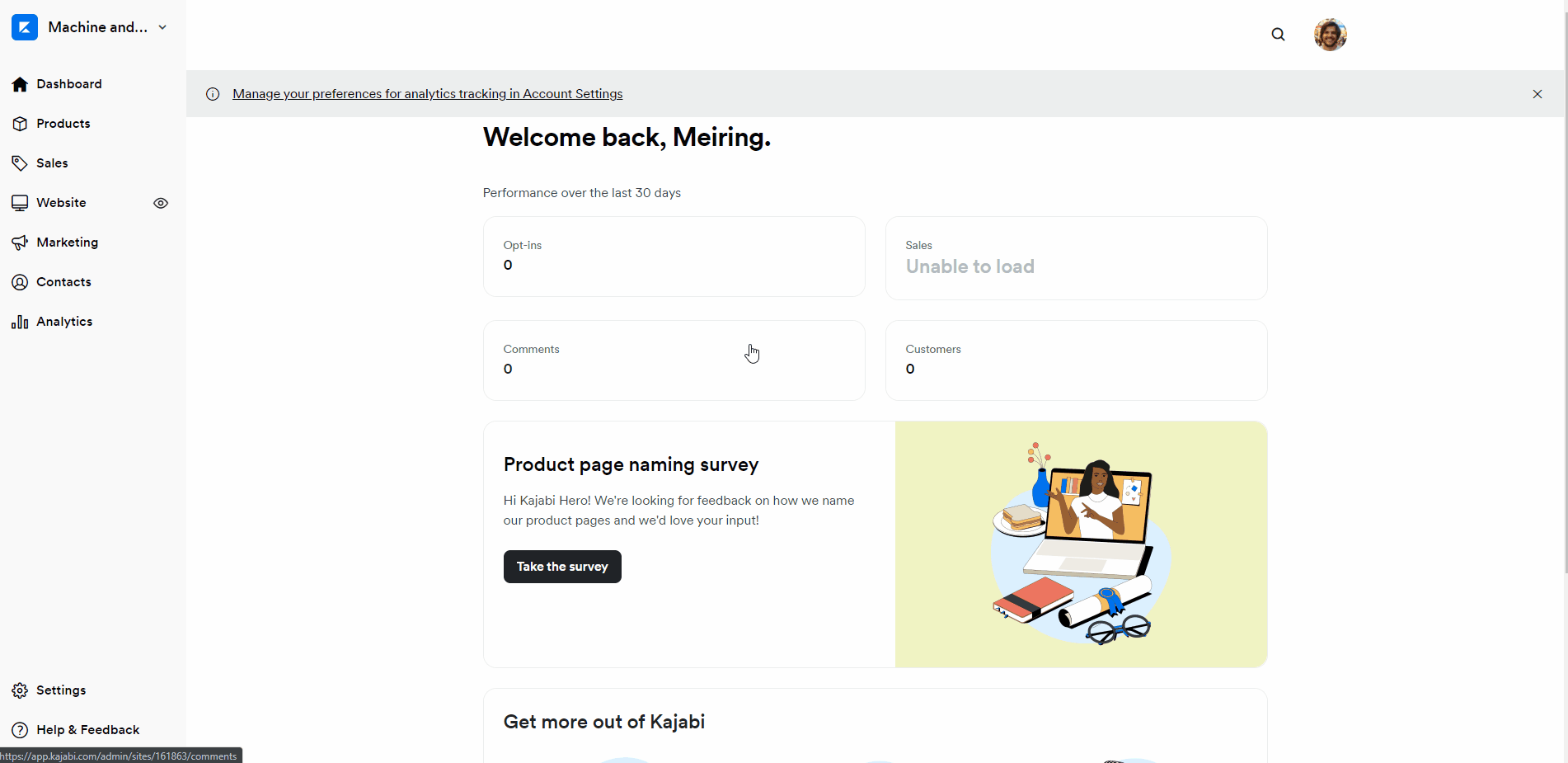The width and height of the screenshot is (1568, 763).
Task: Open the analytics tracking preferences link
Action: 427,93
